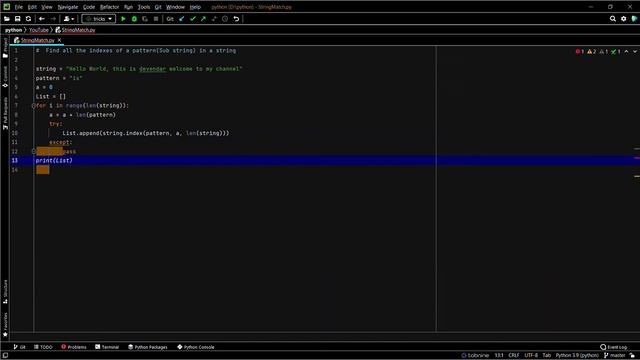Click the fold end marker at line 12
The image size is (640, 360).
click(x=34, y=151)
